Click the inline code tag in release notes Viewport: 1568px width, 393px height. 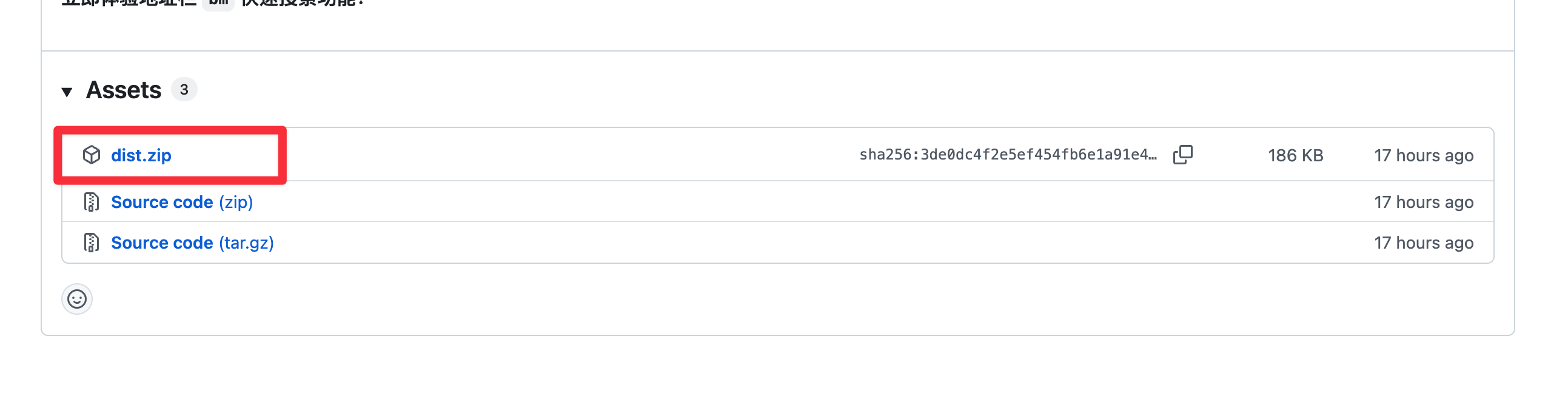218,3
